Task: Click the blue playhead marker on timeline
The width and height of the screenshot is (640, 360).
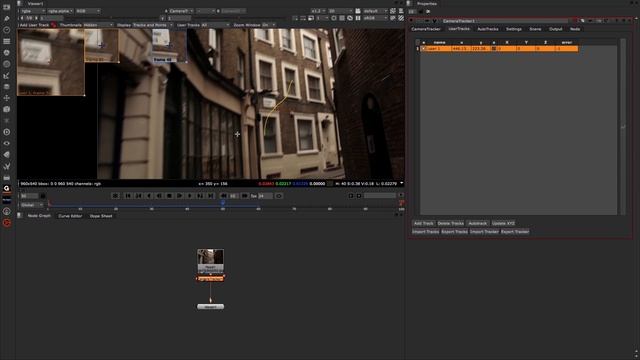Action: 223,202
